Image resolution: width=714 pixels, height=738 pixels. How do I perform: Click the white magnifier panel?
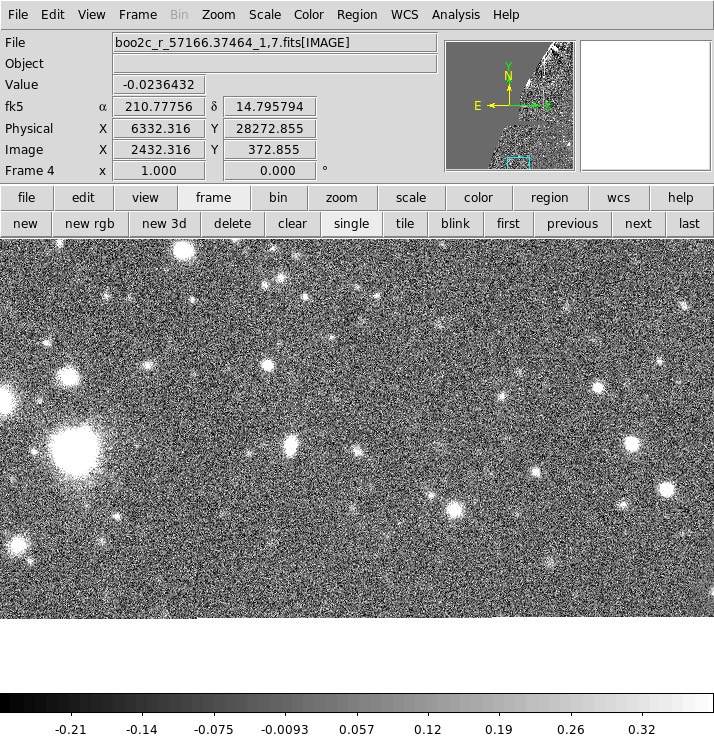[x=646, y=105]
